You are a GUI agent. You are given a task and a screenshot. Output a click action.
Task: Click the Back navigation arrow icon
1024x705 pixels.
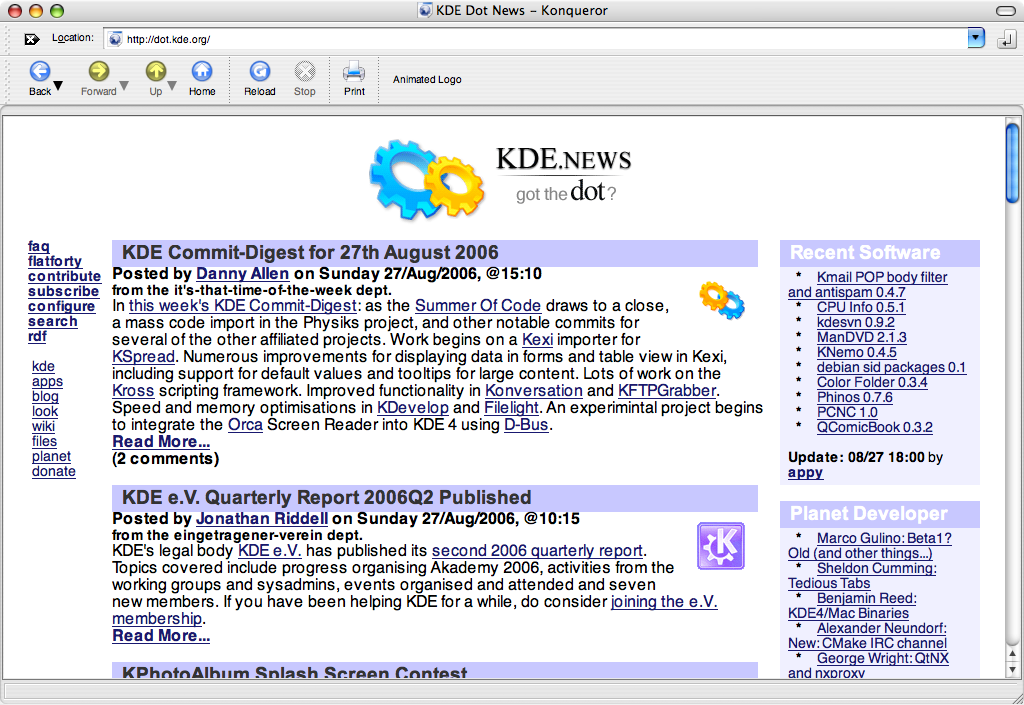pos(40,70)
